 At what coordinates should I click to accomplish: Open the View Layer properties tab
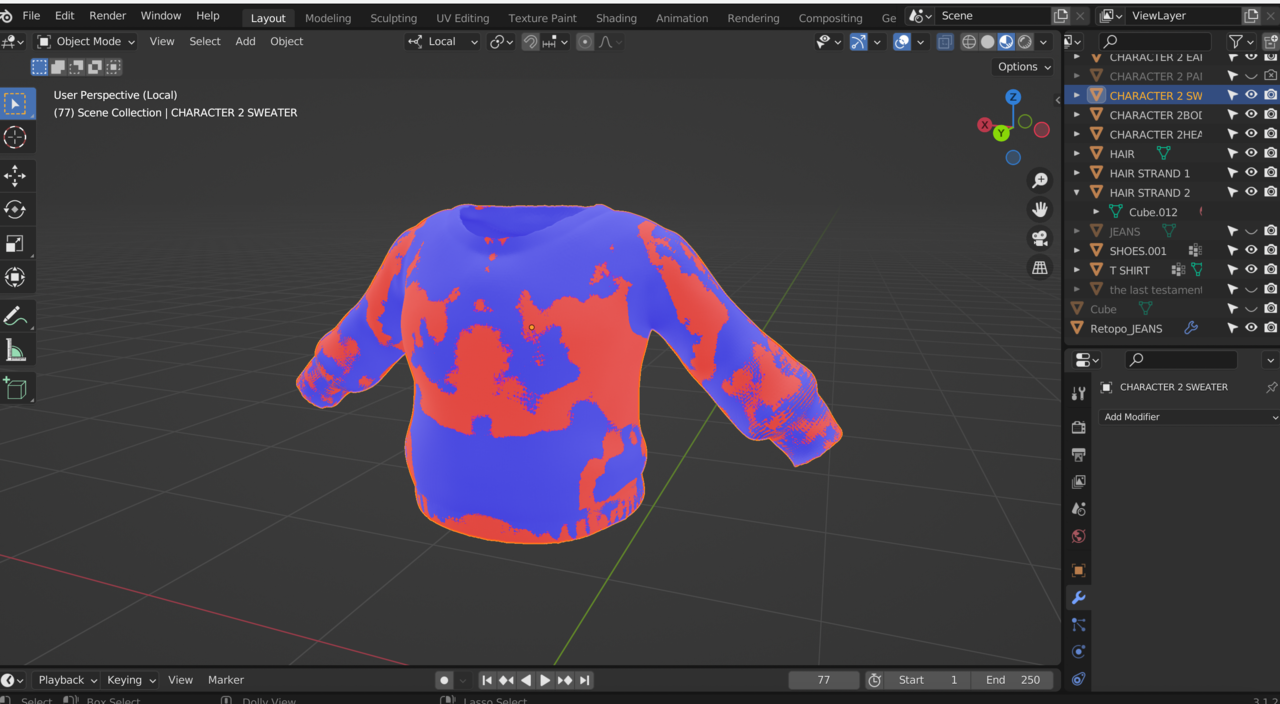[x=1078, y=482]
